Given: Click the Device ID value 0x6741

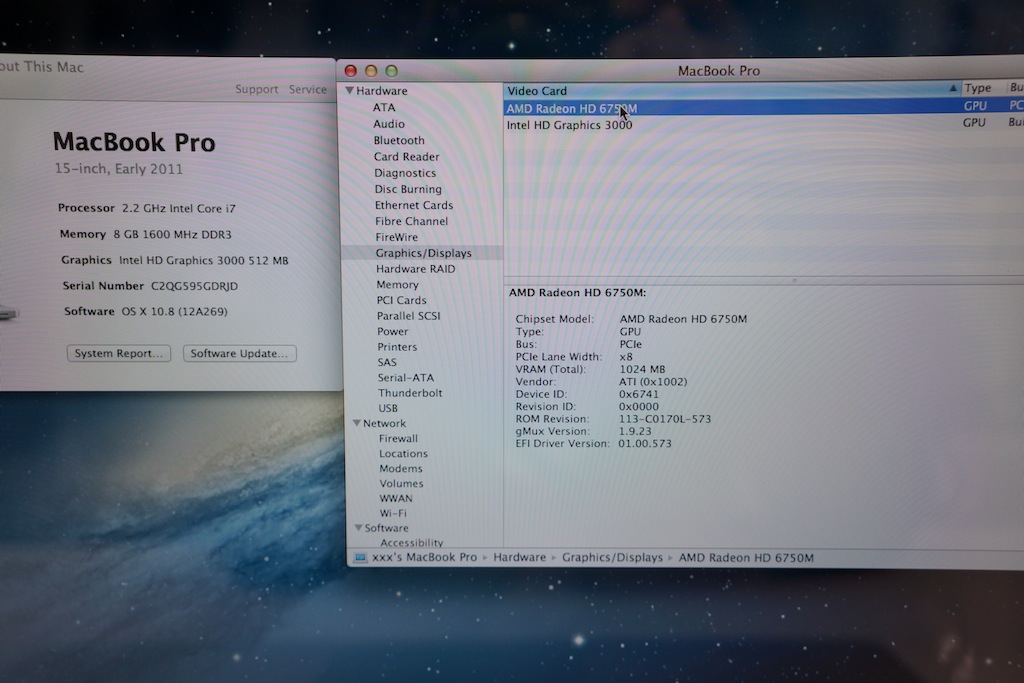Looking at the screenshot, I should click(x=639, y=394).
